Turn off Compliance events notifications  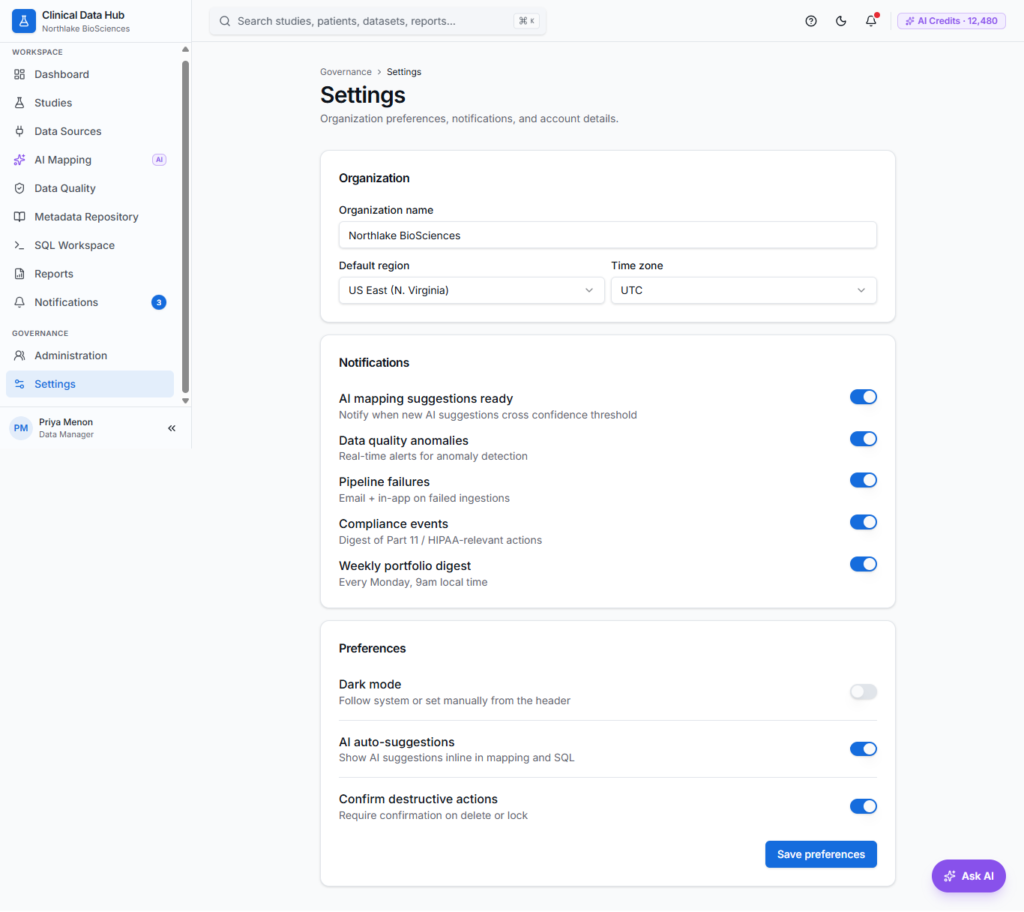[863, 522]
